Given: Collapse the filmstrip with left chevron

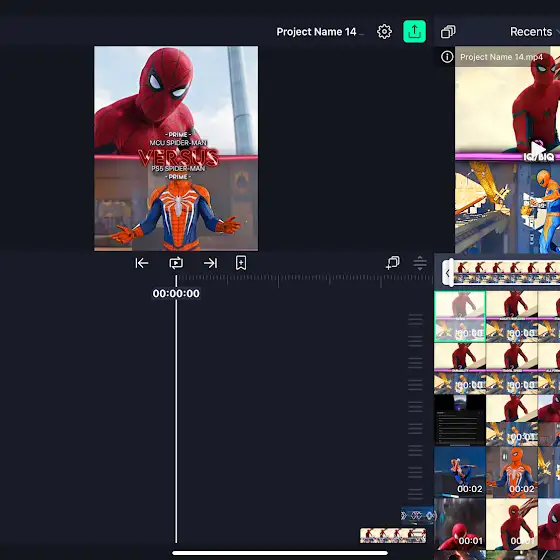Looking at the screenshot, I should [447, 273].
